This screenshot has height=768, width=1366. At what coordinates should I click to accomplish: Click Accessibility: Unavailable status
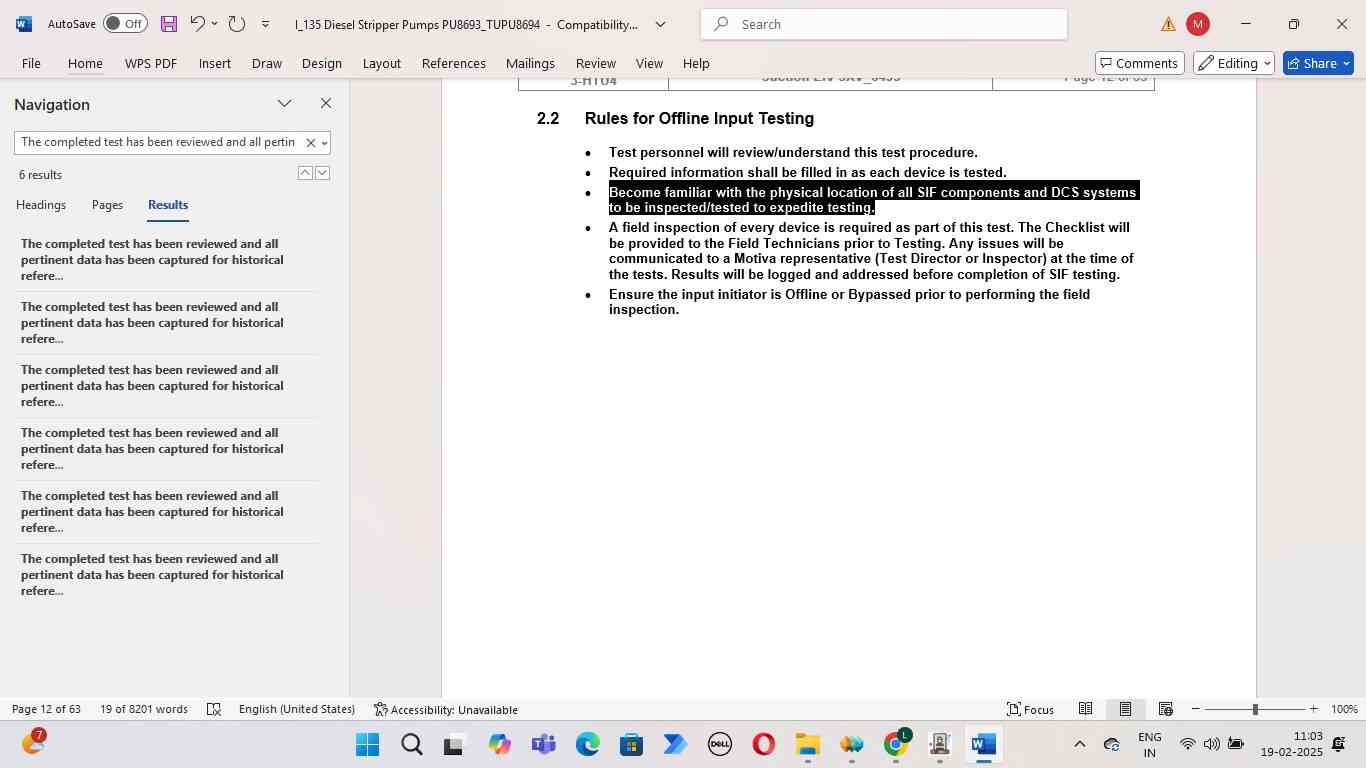[x=446, y=709]
